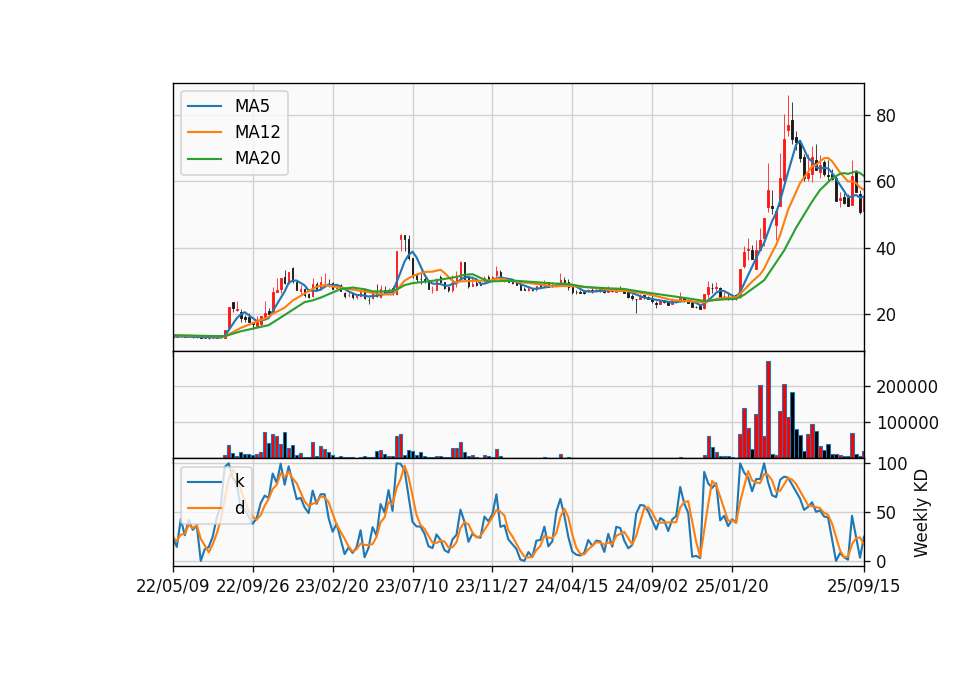This screenshot has height=690, width=960.
Task: Click the KD axis value 0
Action: (x=881, y=561)
